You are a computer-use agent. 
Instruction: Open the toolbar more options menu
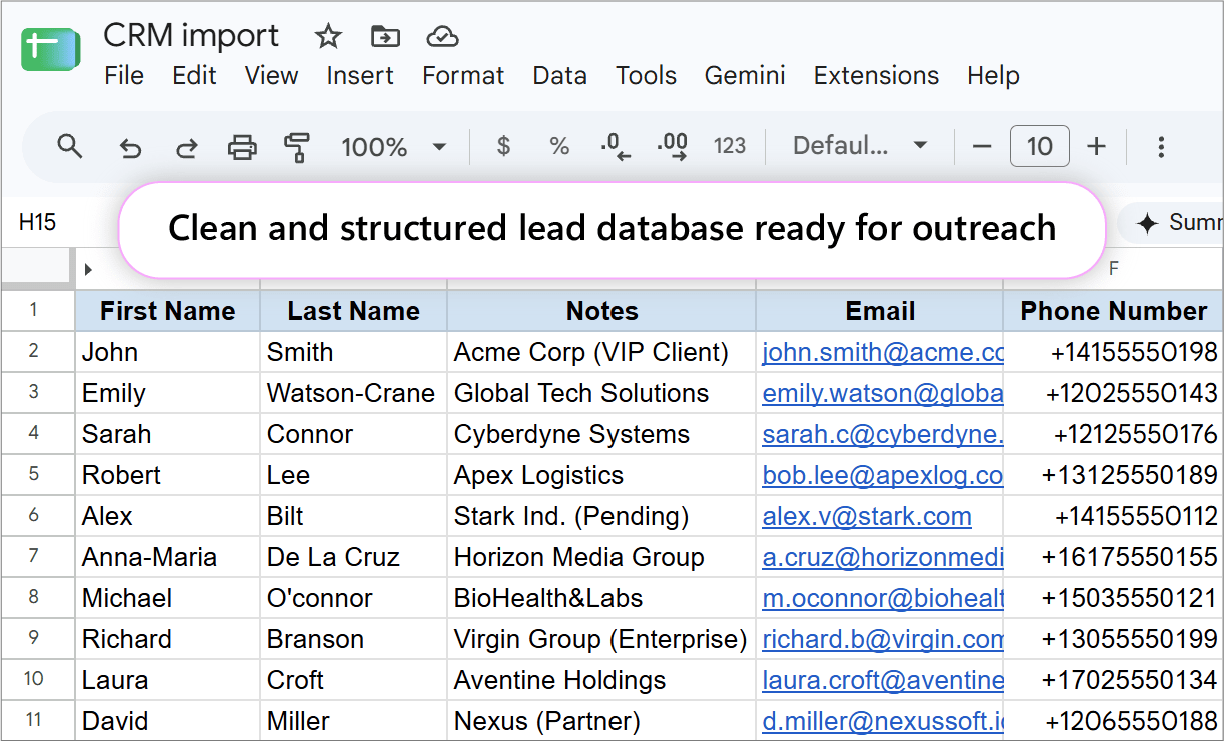point(1161,148)
